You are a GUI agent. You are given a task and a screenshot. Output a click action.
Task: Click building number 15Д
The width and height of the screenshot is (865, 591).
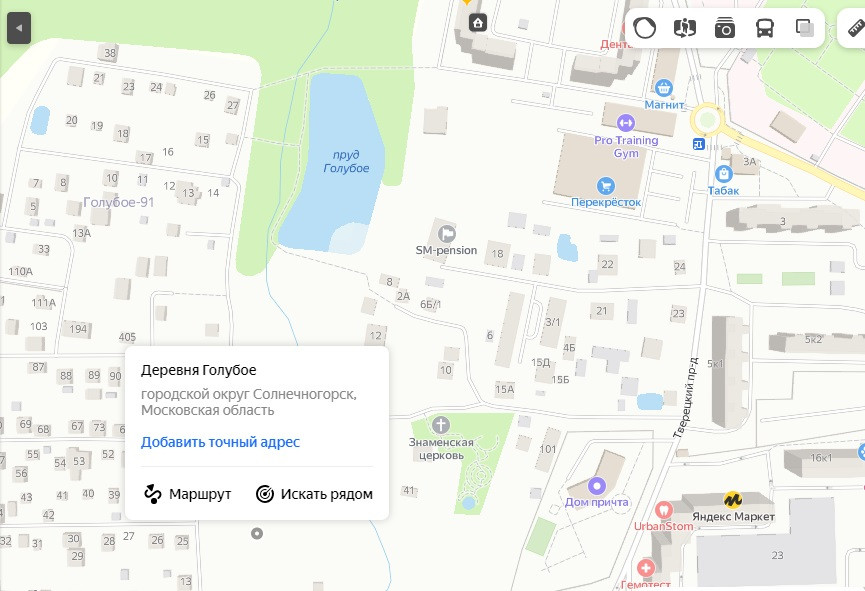(x=540, y=363)
